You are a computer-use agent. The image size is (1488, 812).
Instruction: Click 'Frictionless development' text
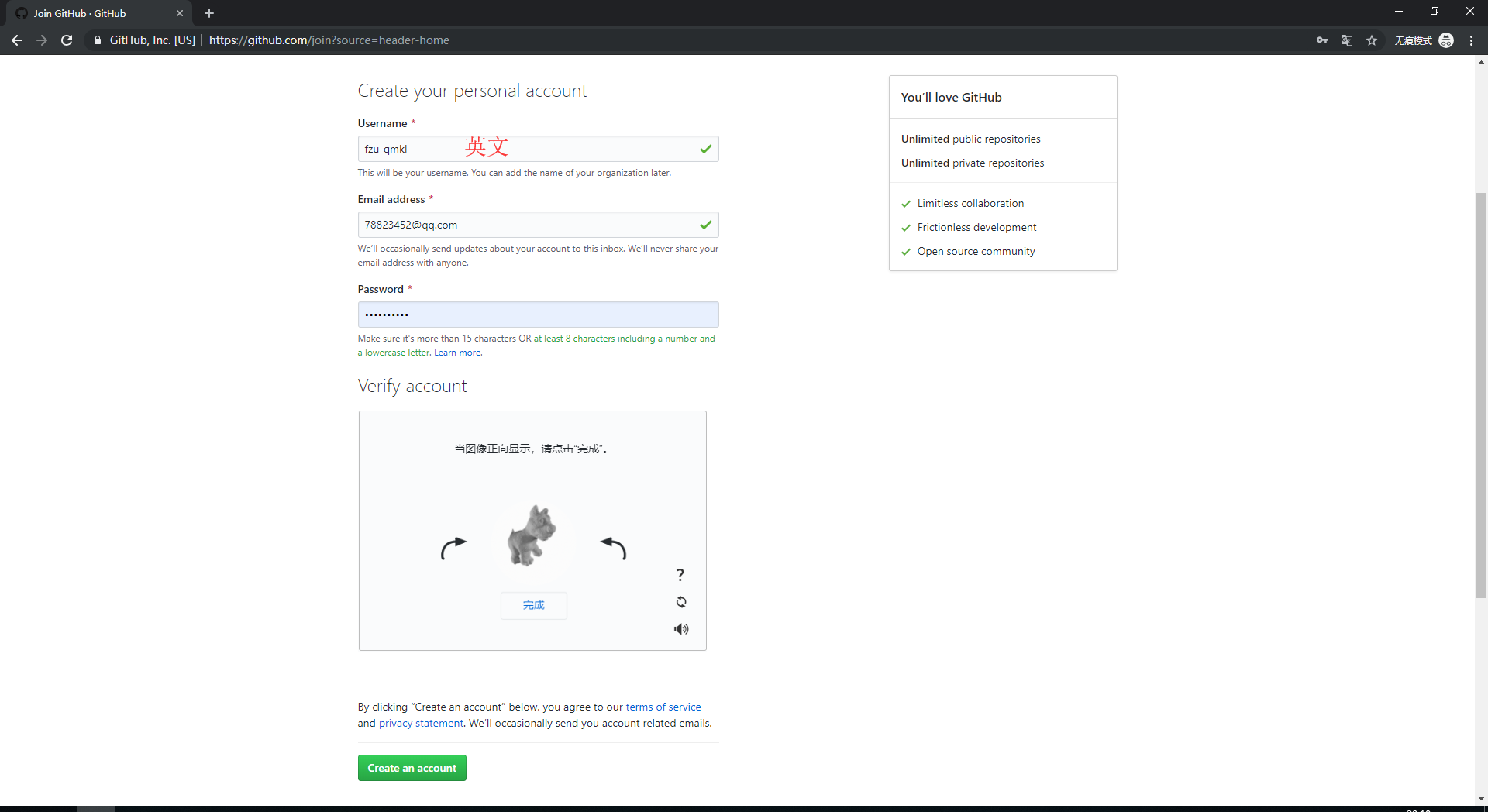tap(976, 227)
